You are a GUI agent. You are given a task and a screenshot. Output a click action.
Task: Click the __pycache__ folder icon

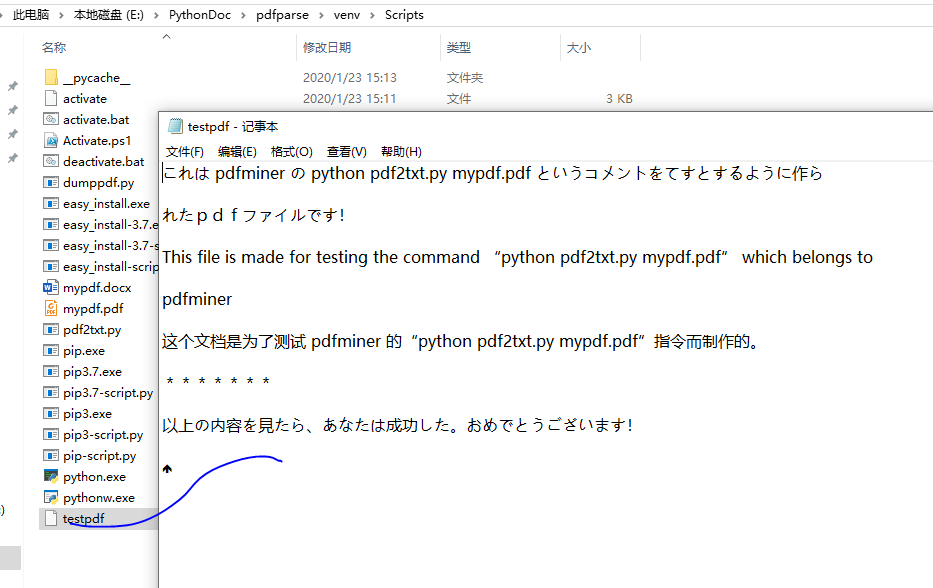point(51,77)
